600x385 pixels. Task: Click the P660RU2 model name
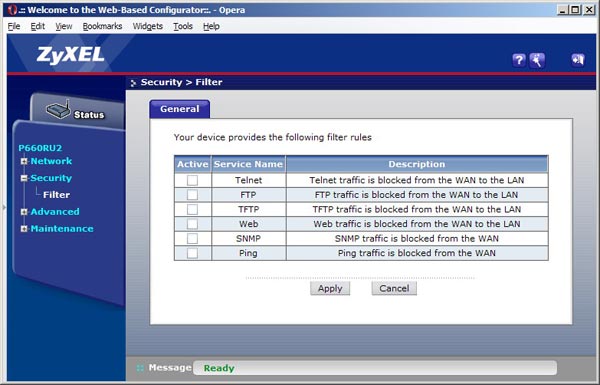pyautogui.click(x=40, y=148)
